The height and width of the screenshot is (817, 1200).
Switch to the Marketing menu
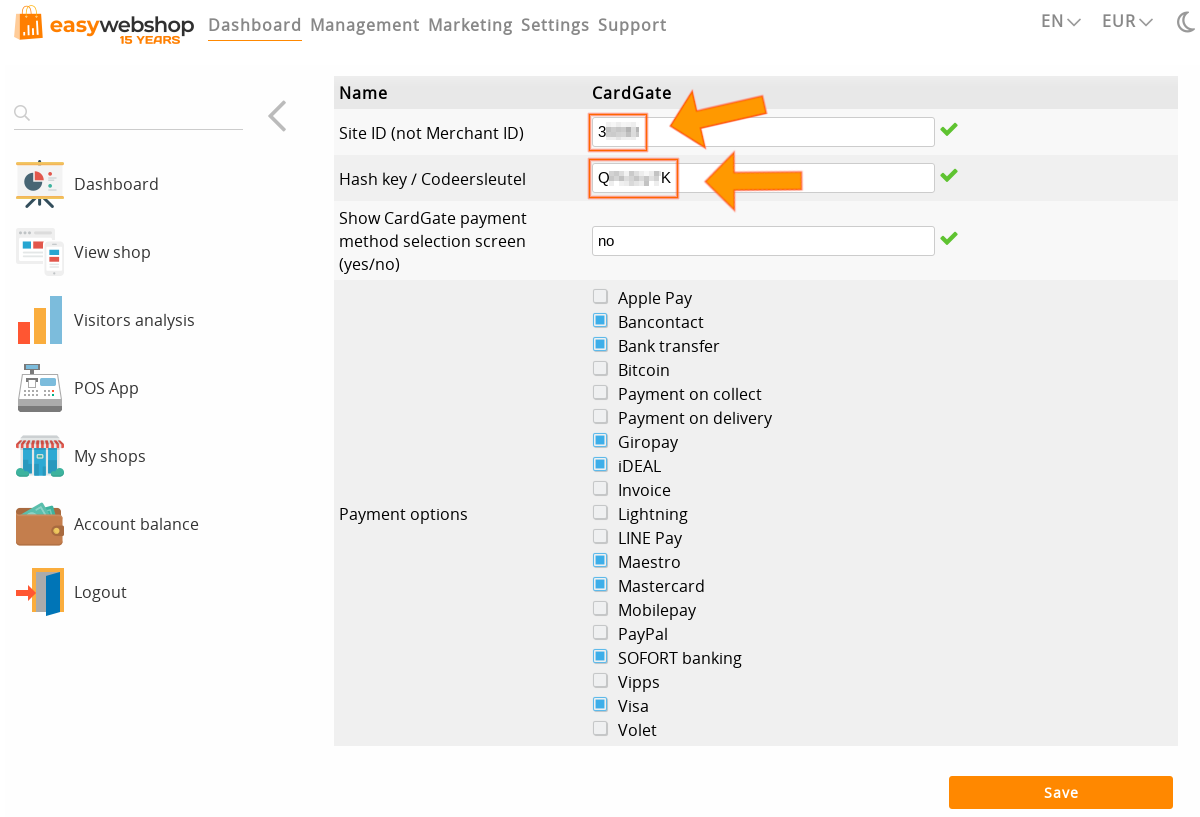coord(470,24)
